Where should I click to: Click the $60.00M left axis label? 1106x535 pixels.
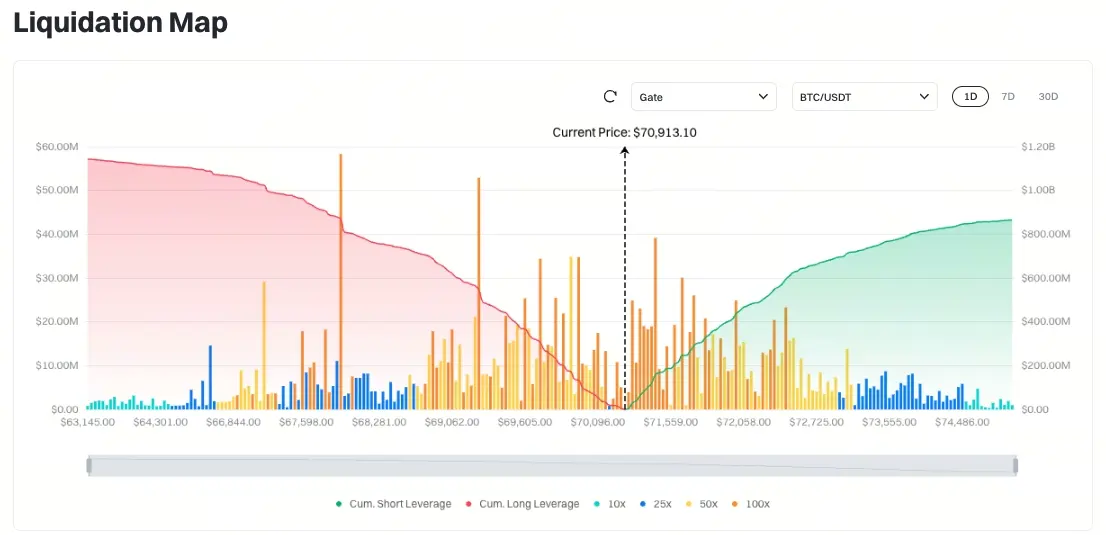56,147
